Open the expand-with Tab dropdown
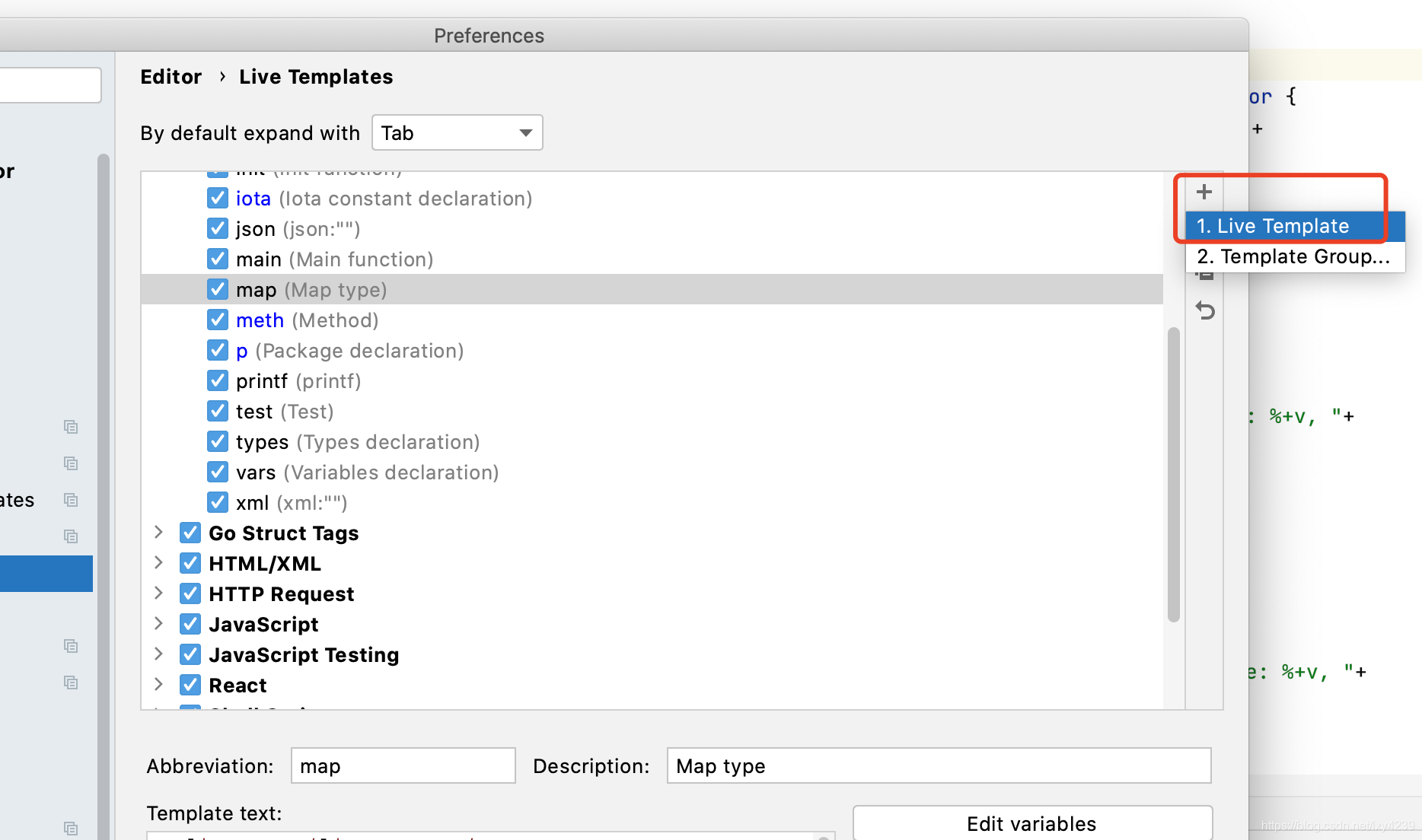This screenshot has width=1422, height=840. 458,132
